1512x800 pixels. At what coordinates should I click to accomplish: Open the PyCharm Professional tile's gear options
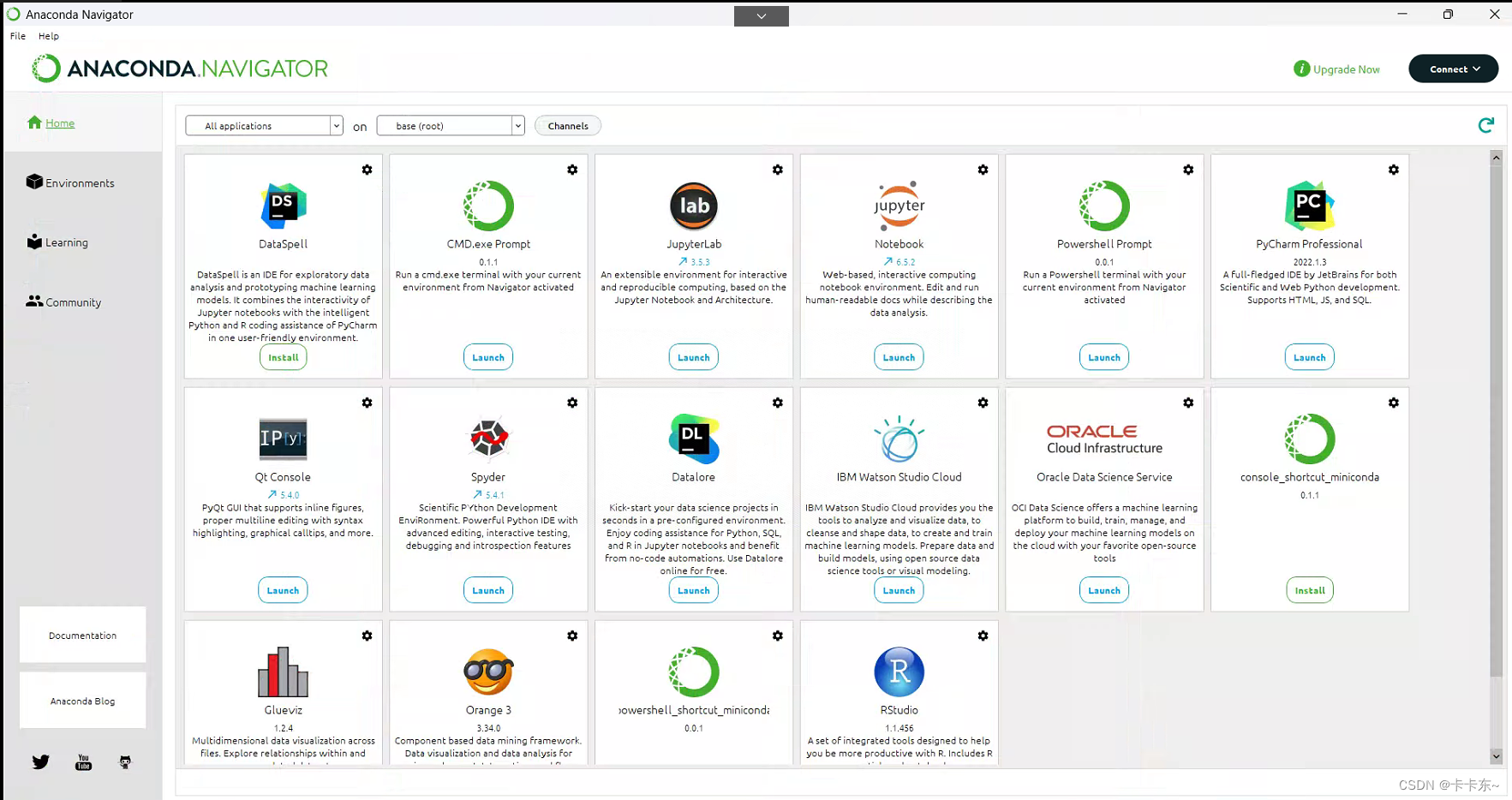click(1394, 170)
